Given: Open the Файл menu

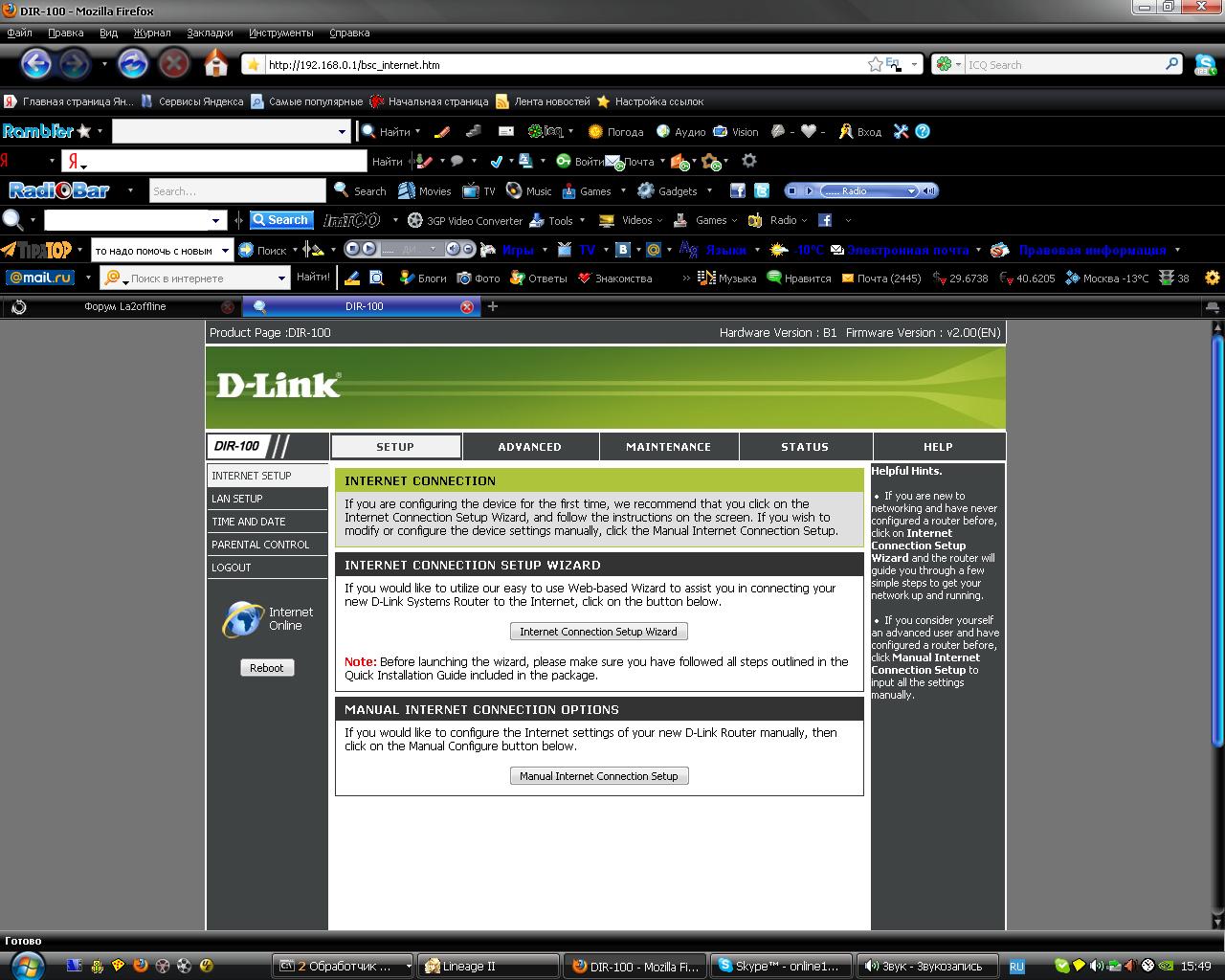Looking at the screenshot, I should point(19,33).
